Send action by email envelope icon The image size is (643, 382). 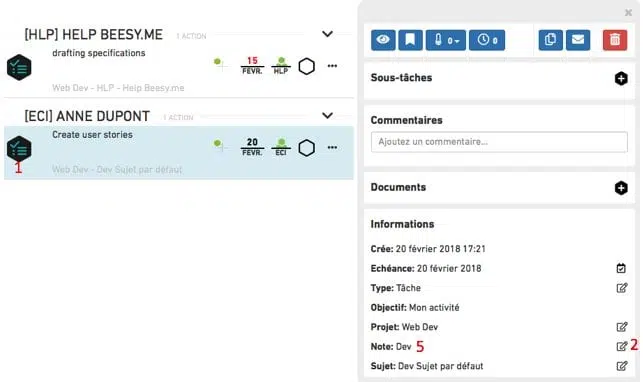pyautogui.click(x=578, y=40)
